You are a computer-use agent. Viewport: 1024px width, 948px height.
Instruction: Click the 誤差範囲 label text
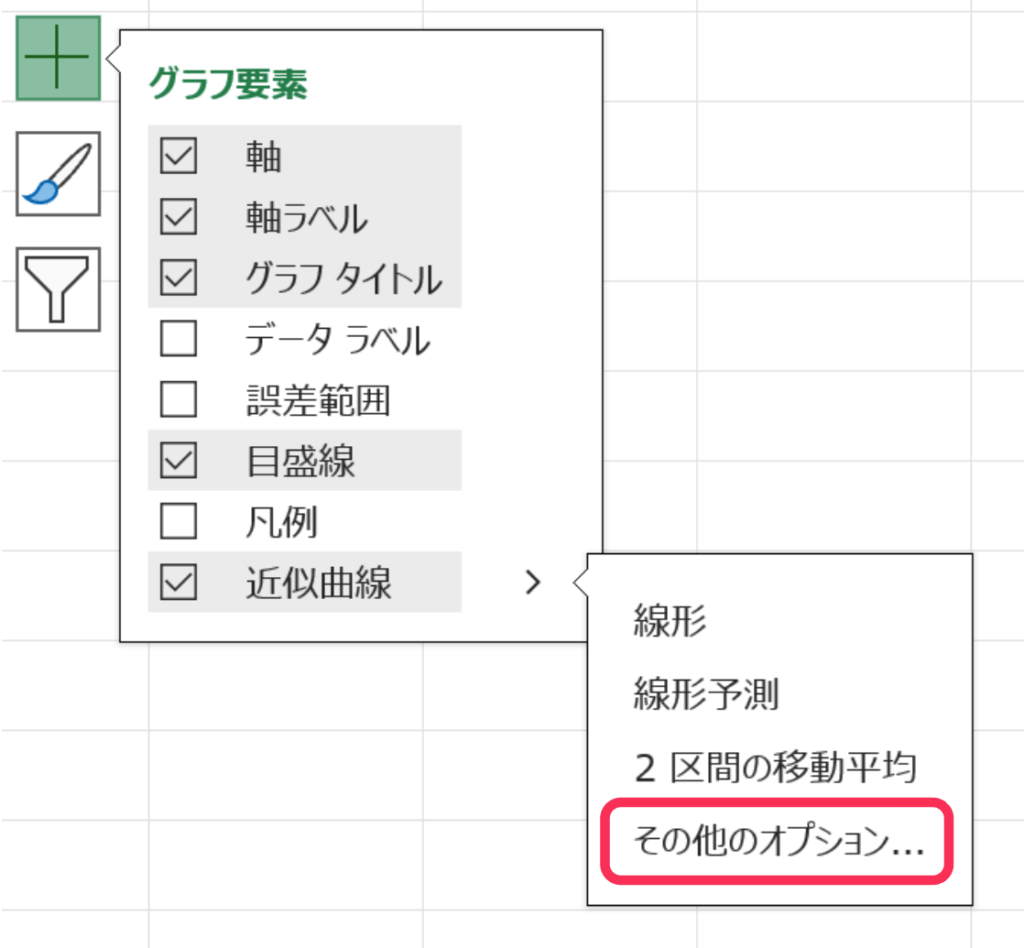coord(318,400)
